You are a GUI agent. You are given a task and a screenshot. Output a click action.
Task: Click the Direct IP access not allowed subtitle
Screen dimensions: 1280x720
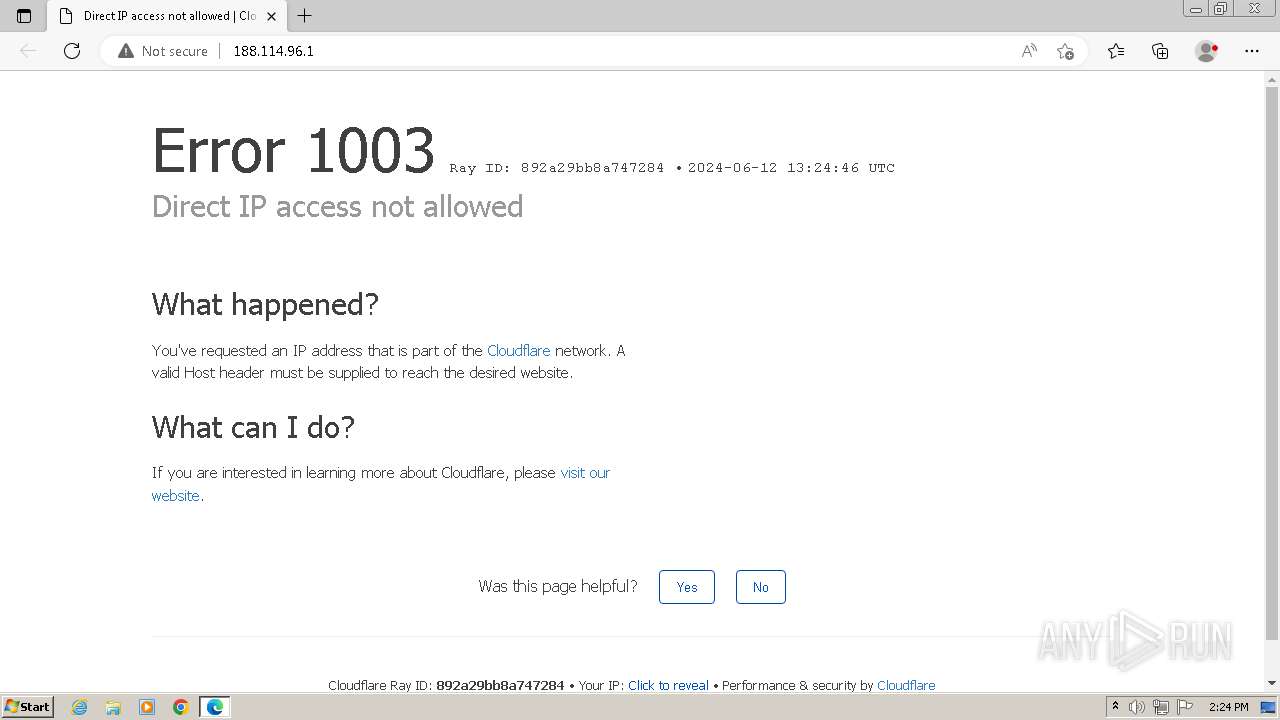click(x=338, y=207)
